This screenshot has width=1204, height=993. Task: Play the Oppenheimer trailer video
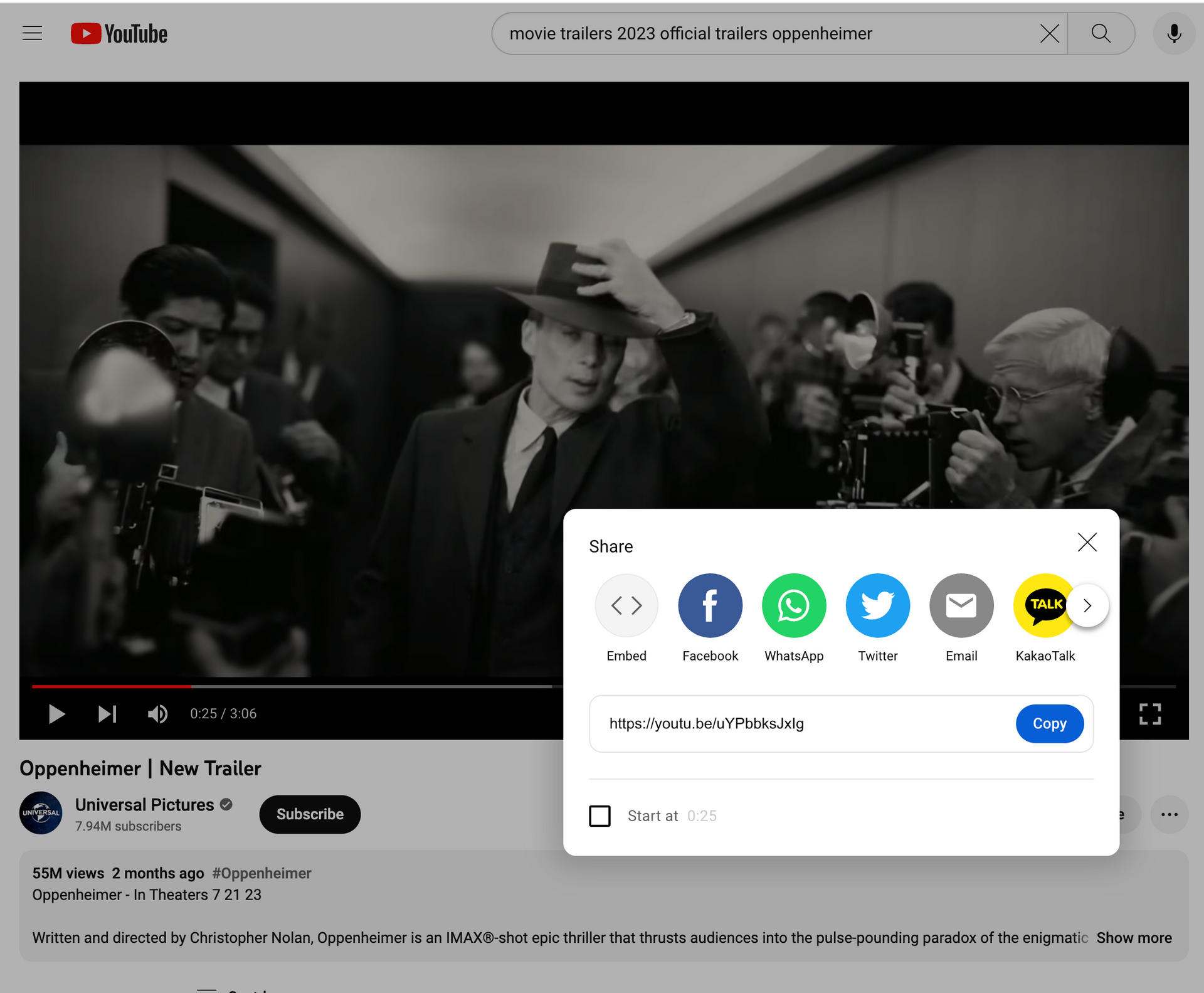(56, 713)
